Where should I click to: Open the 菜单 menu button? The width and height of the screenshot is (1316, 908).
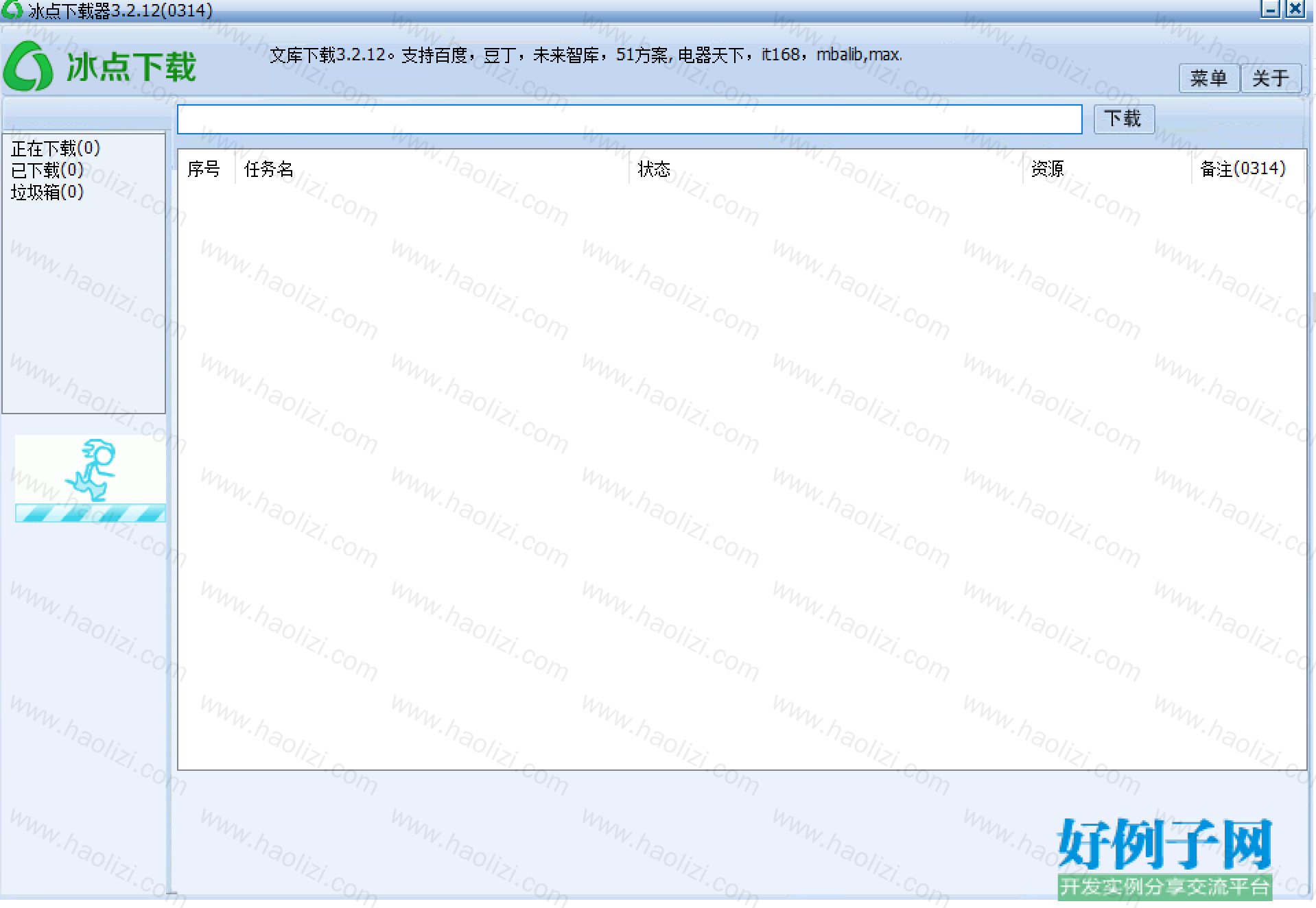1208,78
